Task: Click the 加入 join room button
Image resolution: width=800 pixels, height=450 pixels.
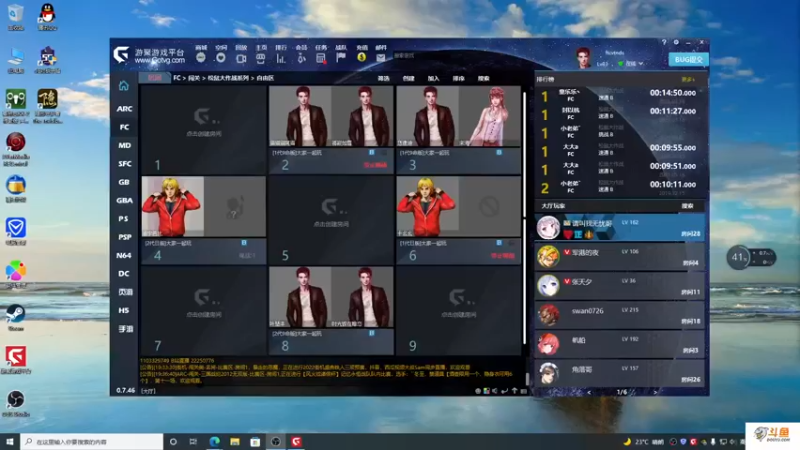Action: [433, 79]
